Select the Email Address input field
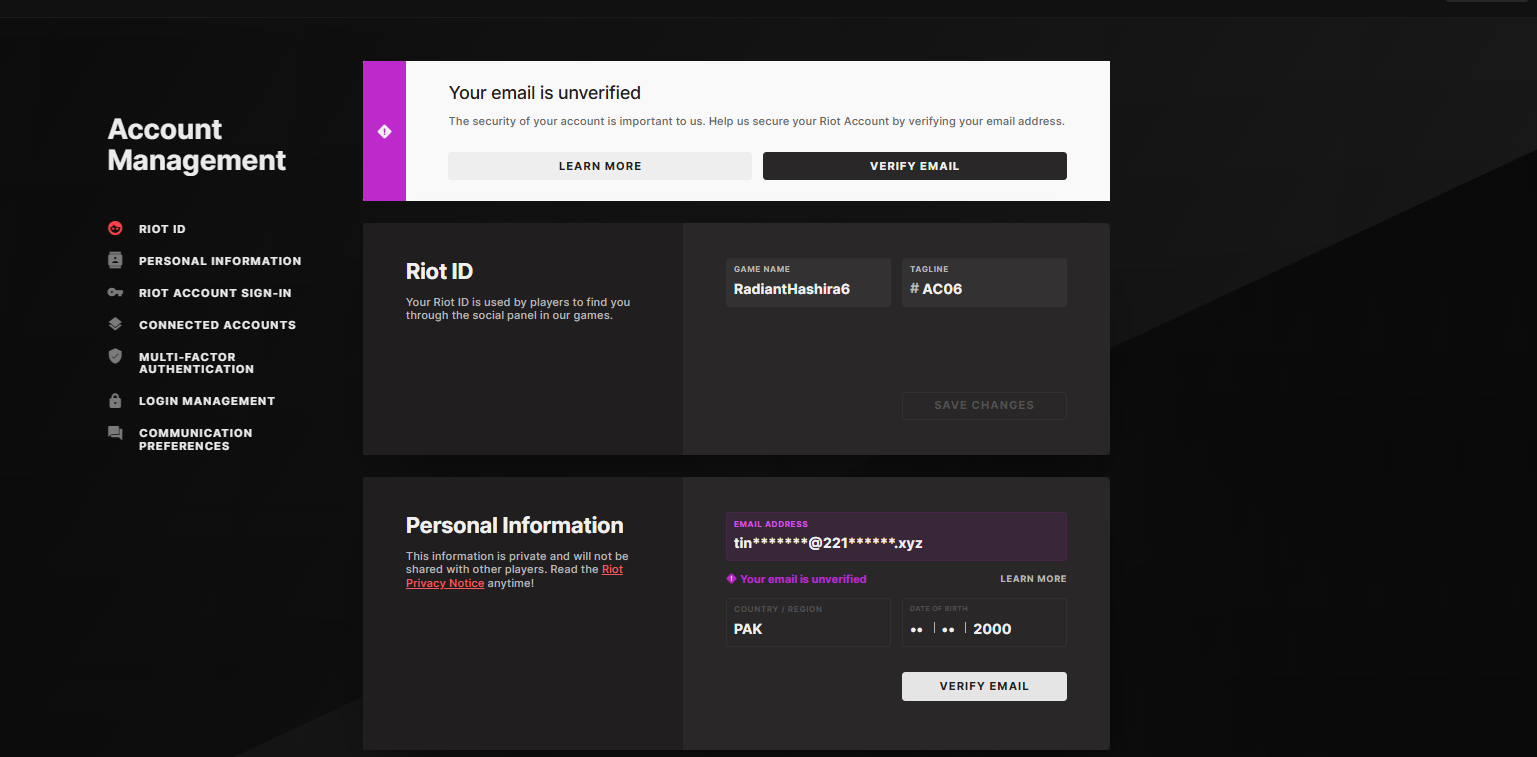The width and height of the screenshot is (1537, 757). pos(896,537)
